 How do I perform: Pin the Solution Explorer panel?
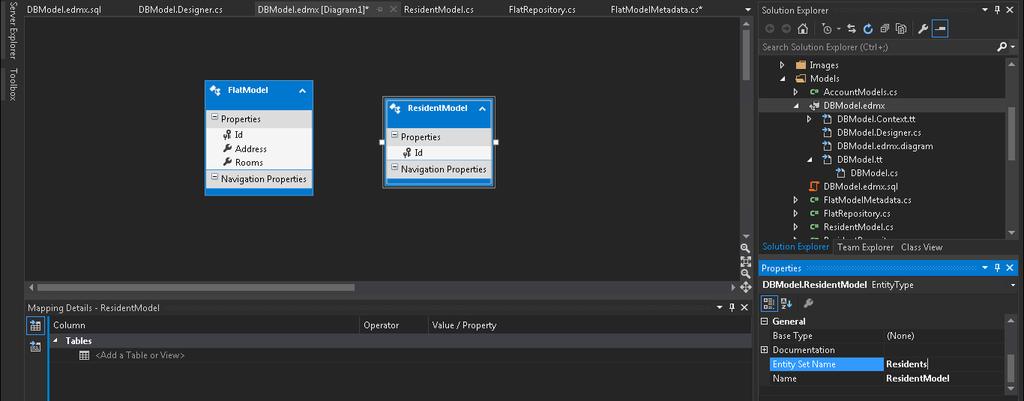point(997,10)
